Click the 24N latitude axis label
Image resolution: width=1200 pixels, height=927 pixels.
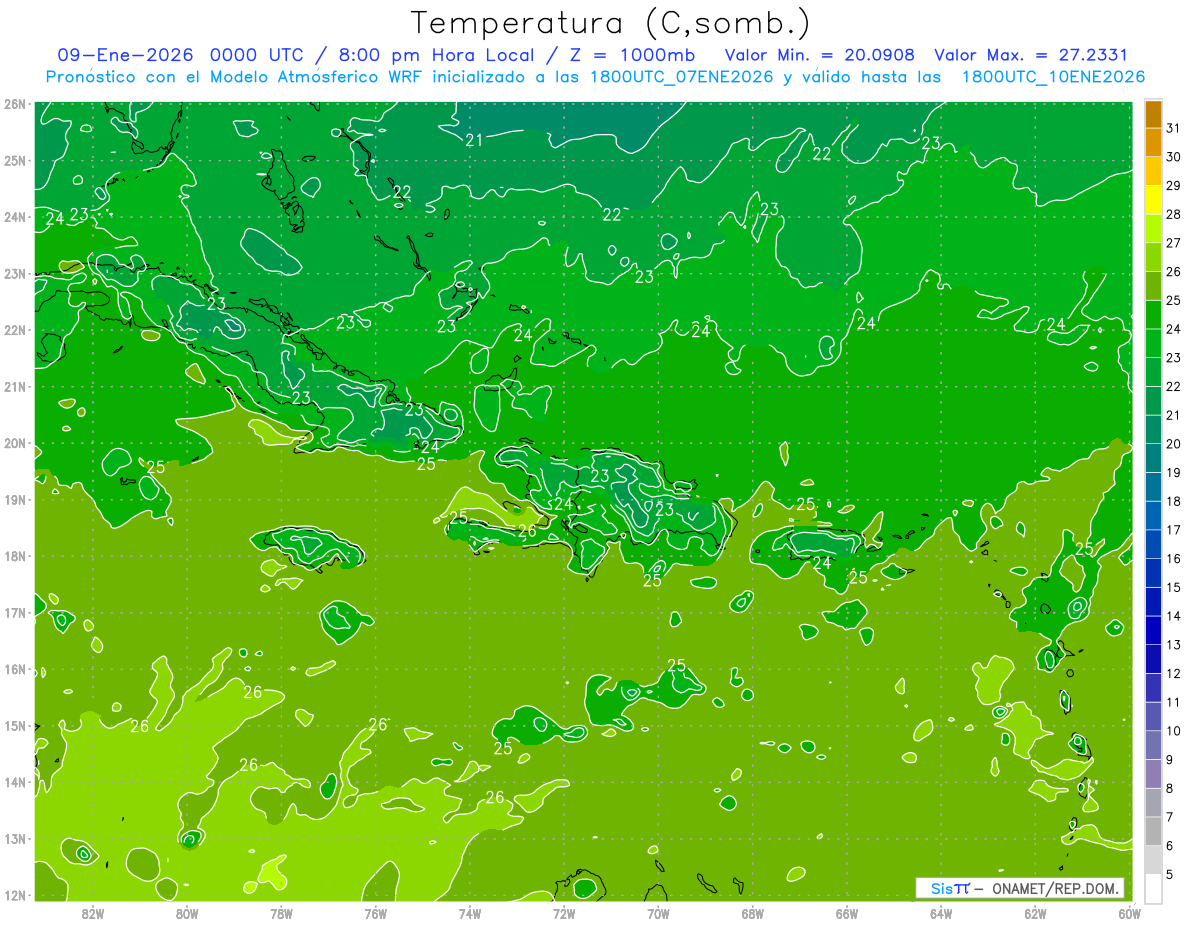coord(14,217)
